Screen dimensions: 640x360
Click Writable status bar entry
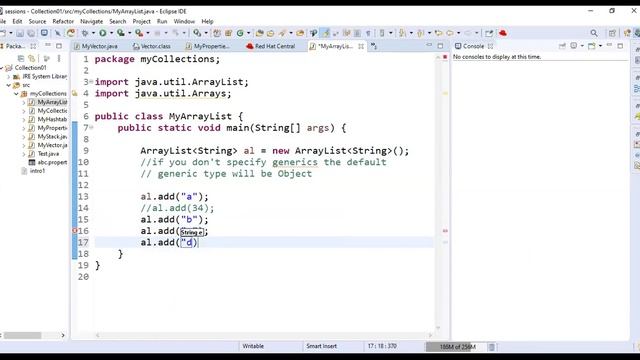(253, 346)
